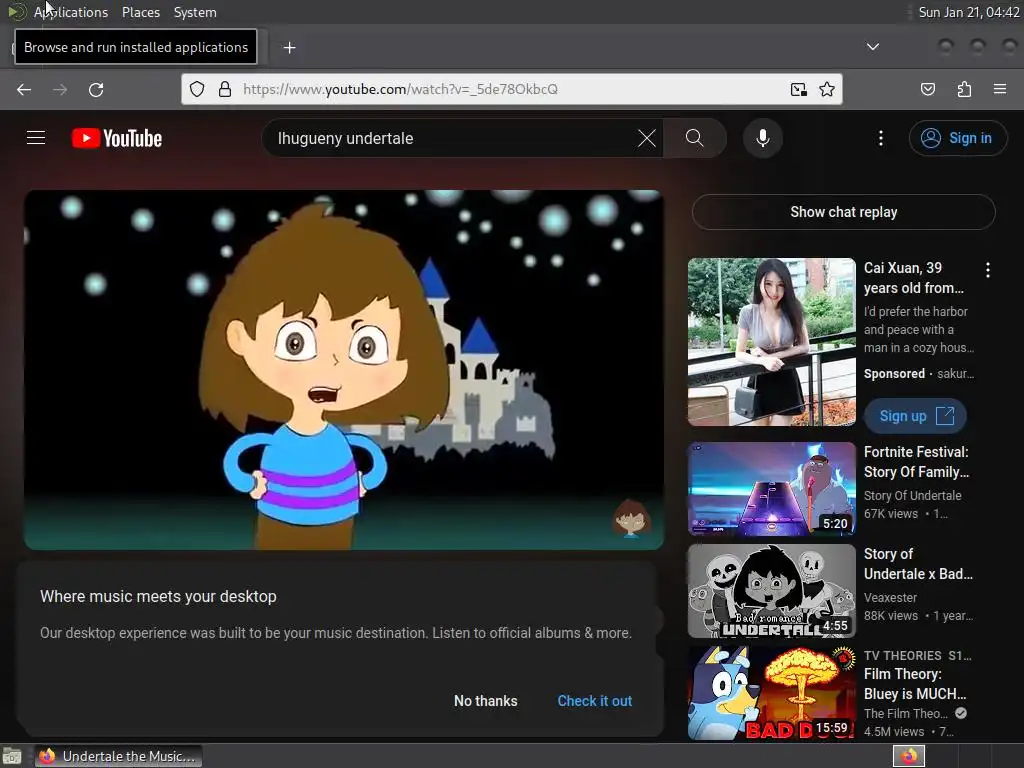1024x768 pixels.
Task: Click the video player to pause
Action: coord(344,370)
